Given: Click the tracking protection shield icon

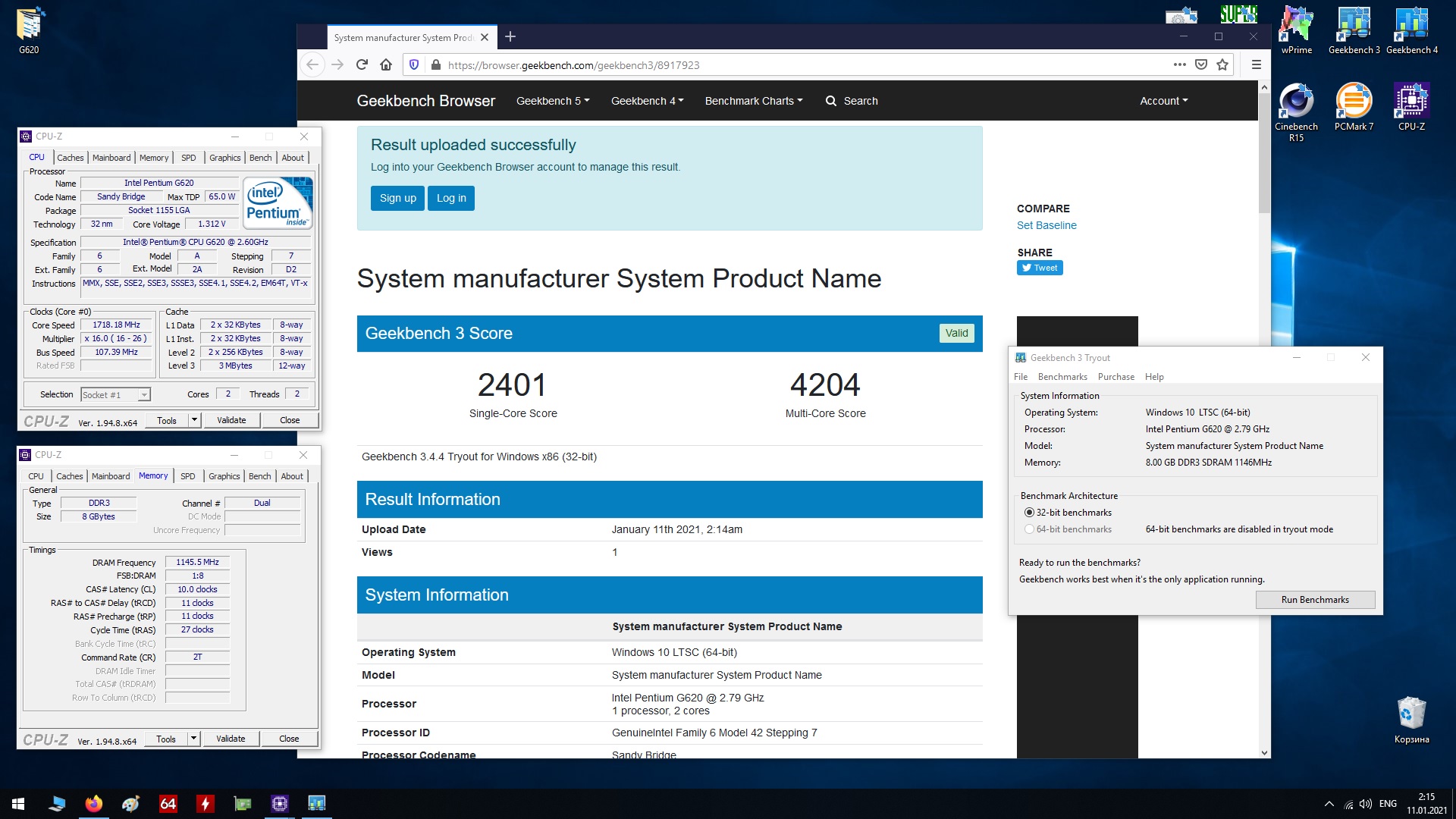Looking at the screenshot, I should pyautogui.click(x=414, y=65).
